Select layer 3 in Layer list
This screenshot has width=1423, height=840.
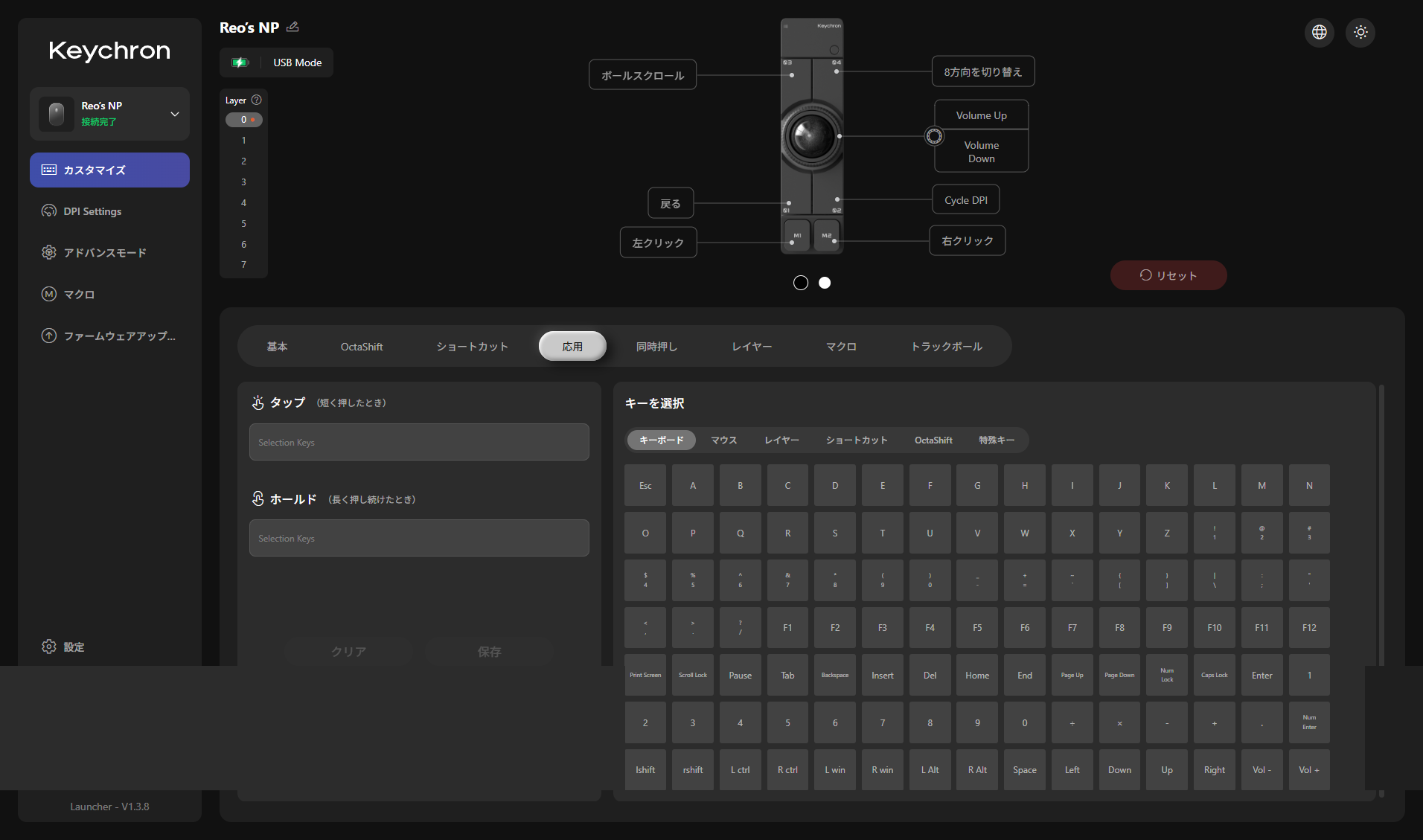pos(243,182)
